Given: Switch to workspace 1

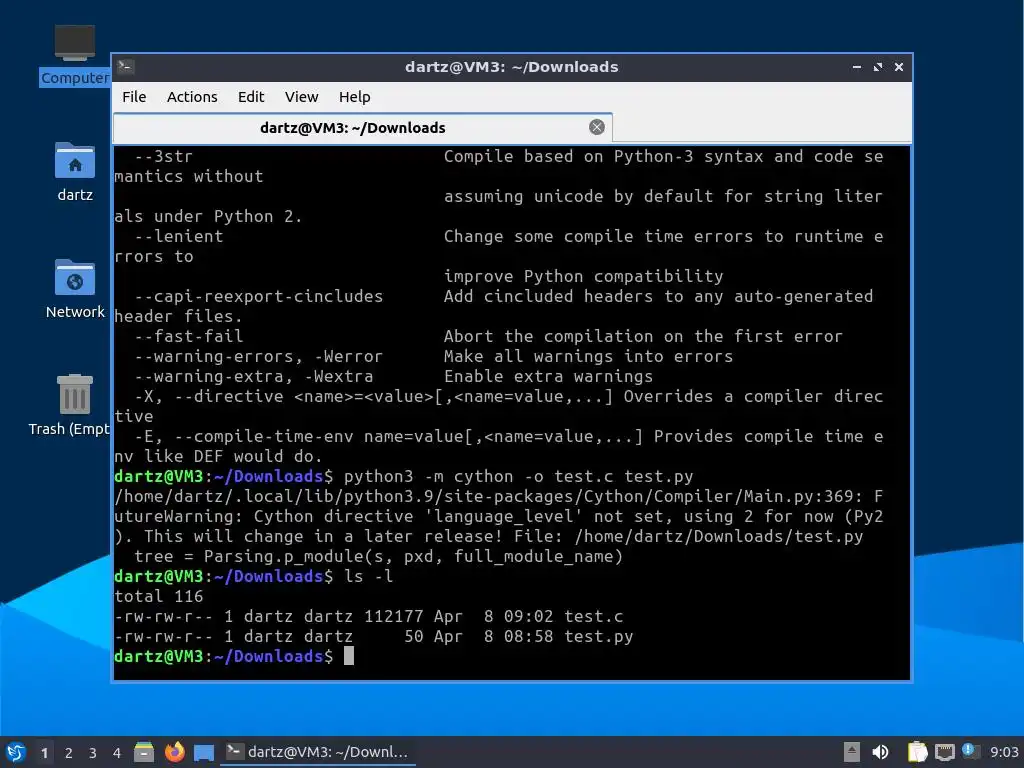Looking at the screenshot, I should point(44,753).
